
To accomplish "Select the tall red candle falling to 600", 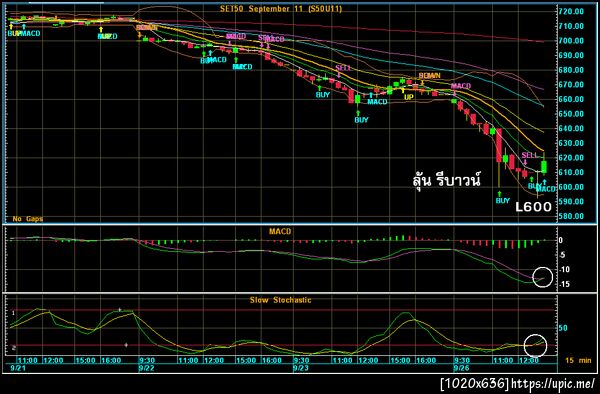I will click(499, 145).
